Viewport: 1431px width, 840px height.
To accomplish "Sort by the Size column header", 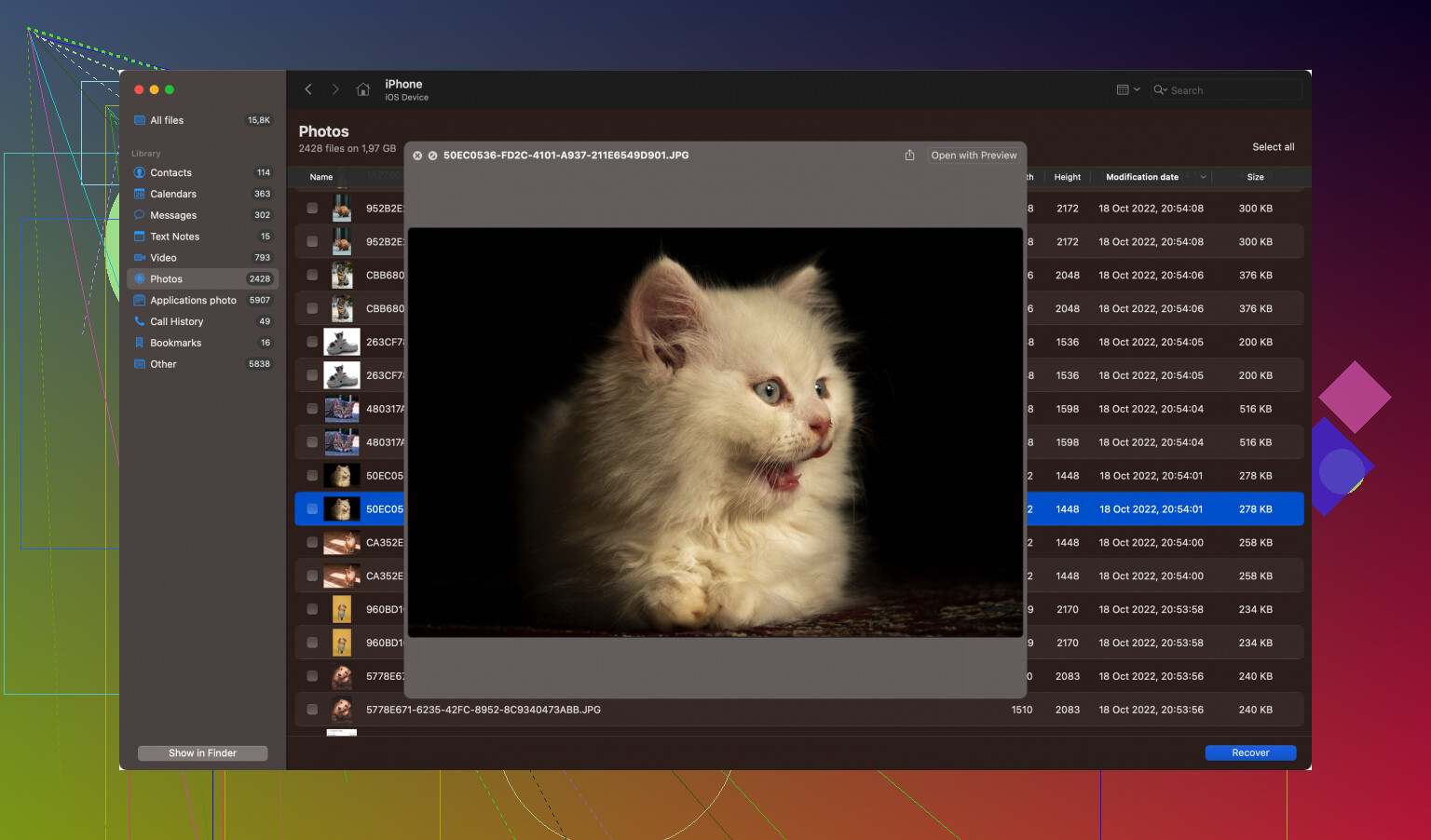I will click(x=1255, y=177).
